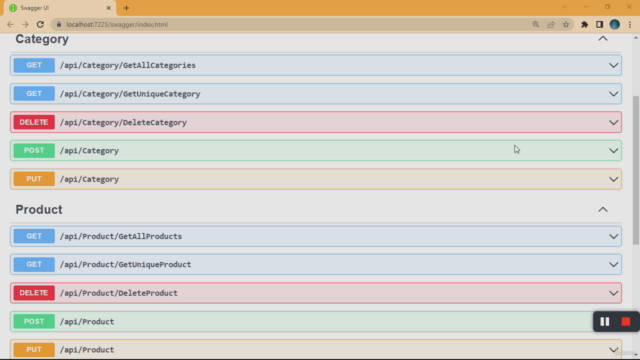Image resolution: width=640 pixels, height=360 pixels.
Task: Expand DeleteCategory endpoint chevron
Action: [x=613, y=122]
